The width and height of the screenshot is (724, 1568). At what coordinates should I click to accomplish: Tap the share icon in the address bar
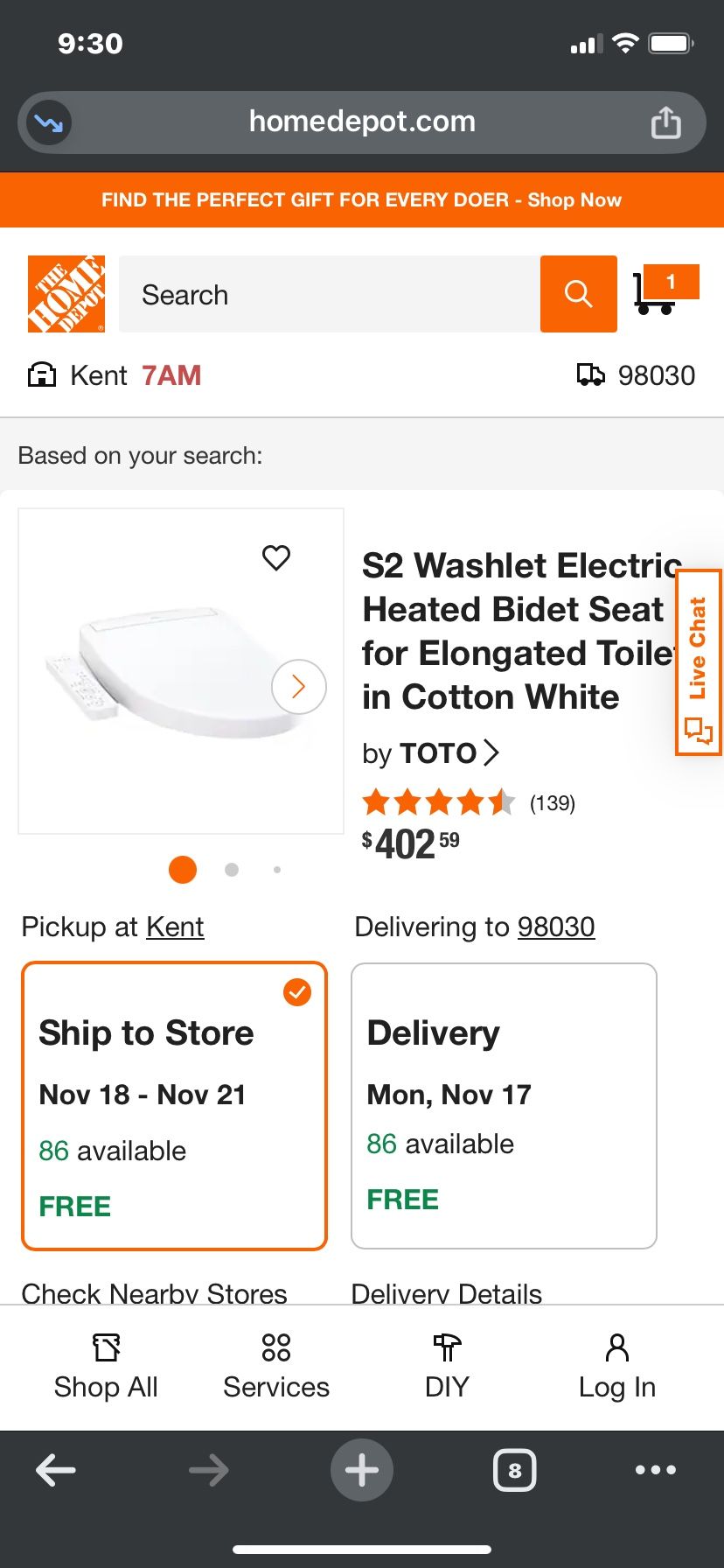point(666,122)
